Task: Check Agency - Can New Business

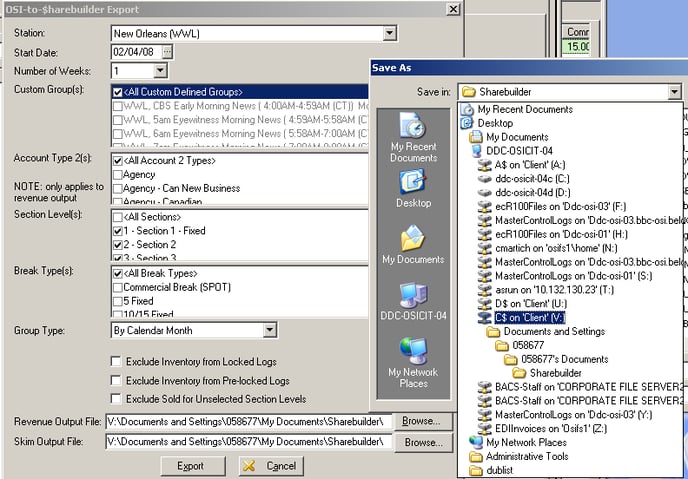Action: (x=117, y=189)
